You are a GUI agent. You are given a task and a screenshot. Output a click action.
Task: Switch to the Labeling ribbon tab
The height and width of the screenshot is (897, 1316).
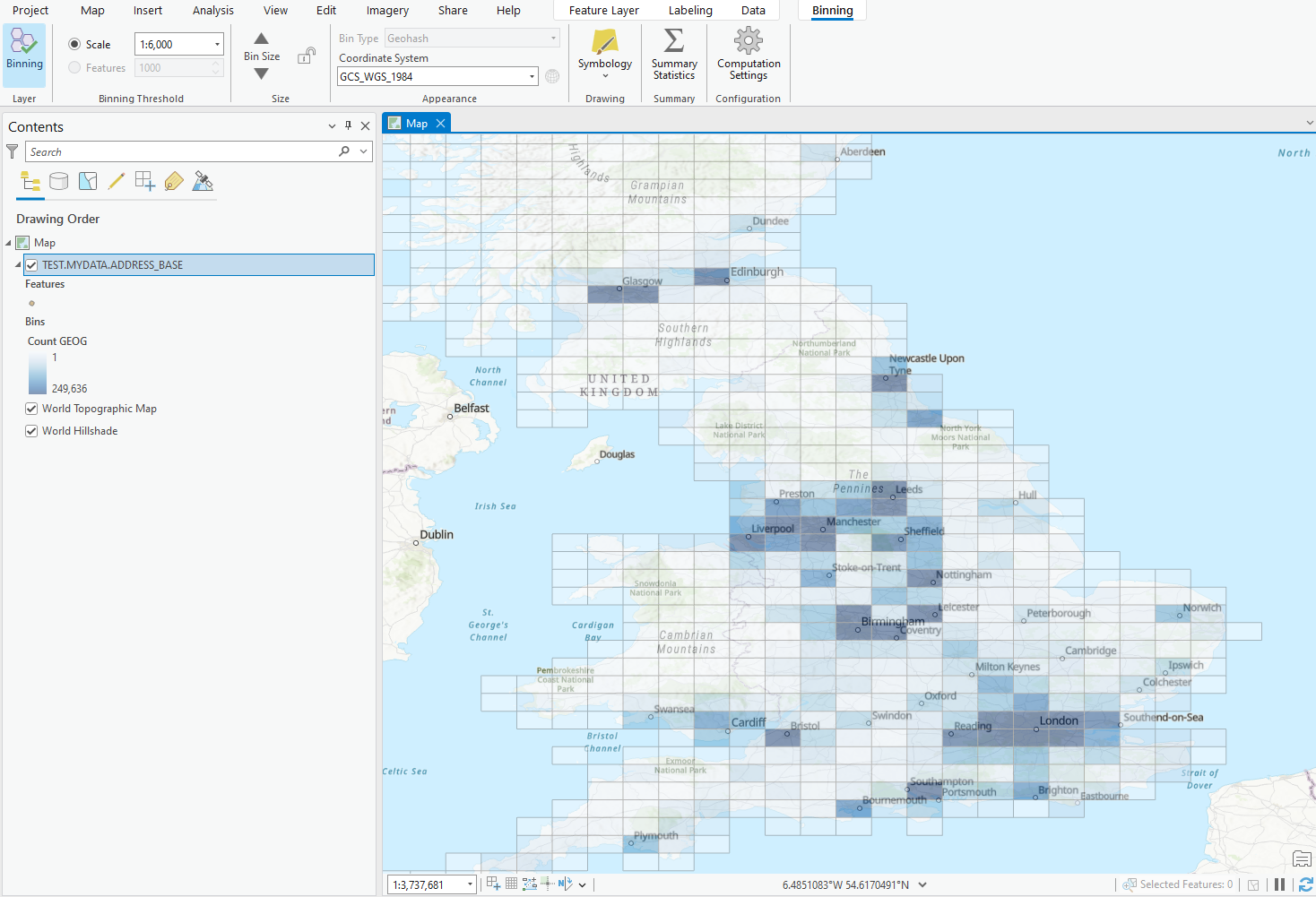point(690,10)
